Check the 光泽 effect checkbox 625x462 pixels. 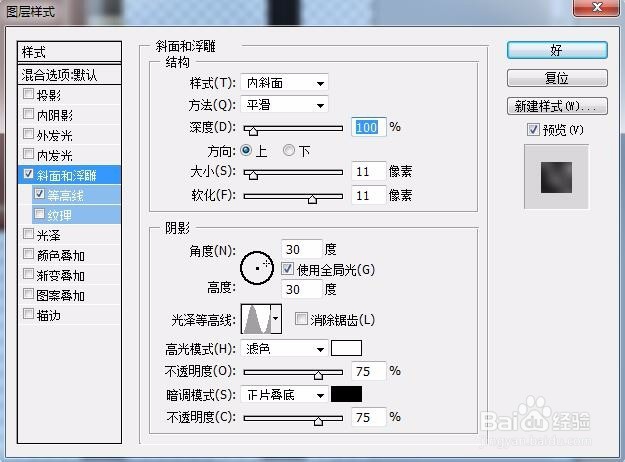pyautogui.click(x=28, y=234)
